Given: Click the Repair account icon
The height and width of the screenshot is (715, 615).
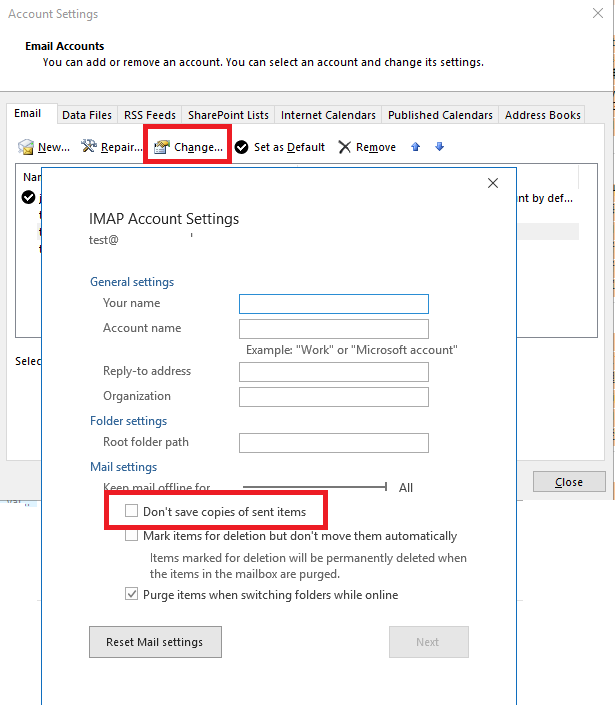Looking at the screenshot, I should click(89, 147).
